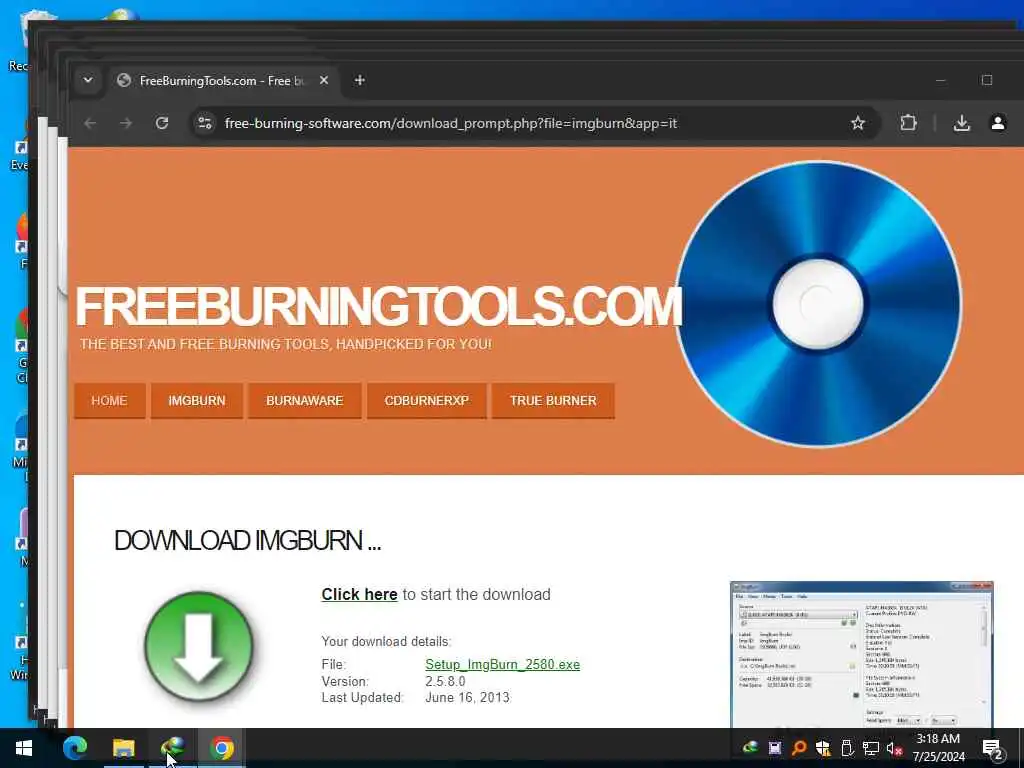Click the muted speaker volume icon
Image resolution: width=1024 pixels, height=768 pixels.
click(x=895, y=748)
